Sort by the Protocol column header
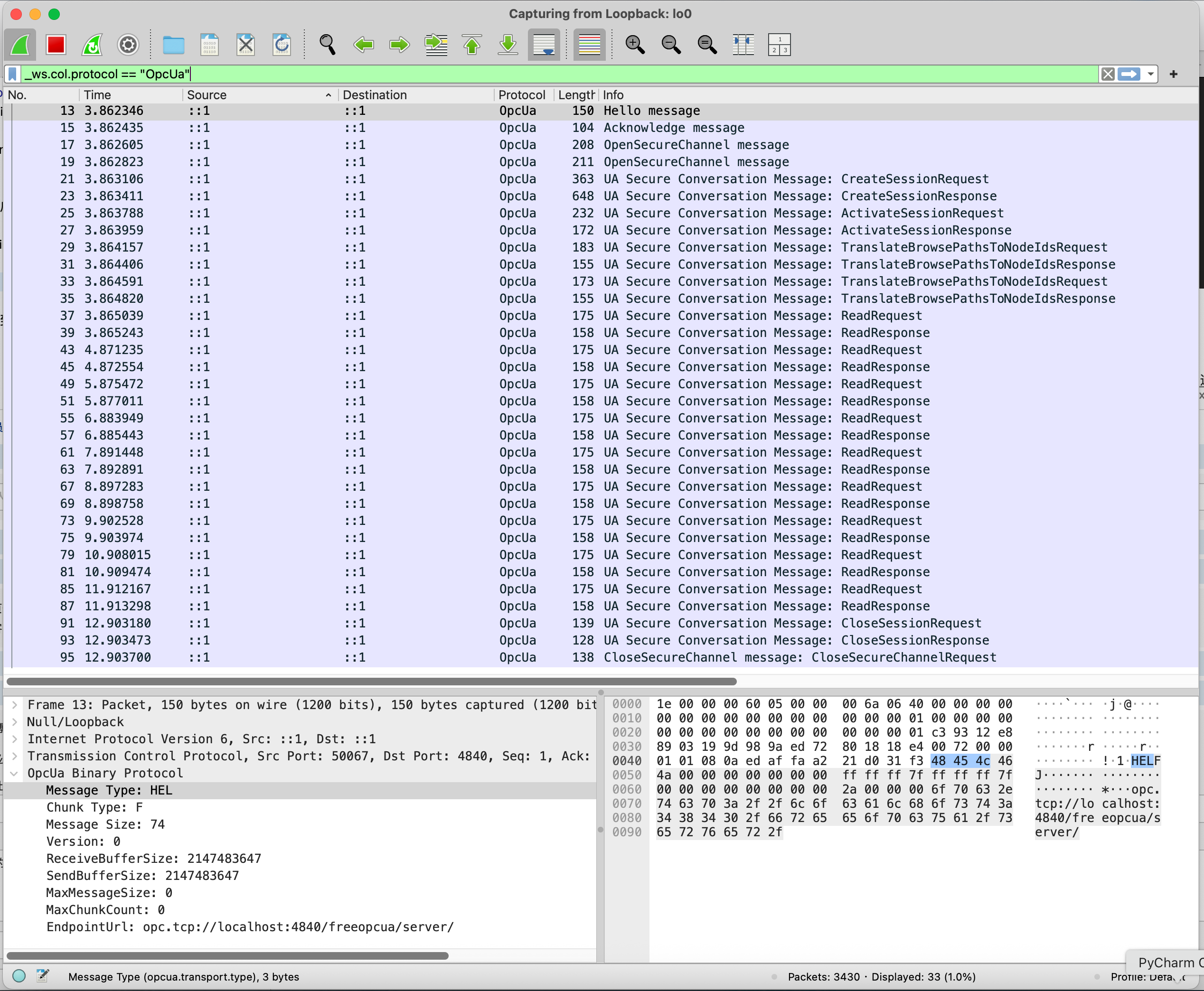Screen dimensions: 1204x991 pyautogui.click(x=521, y=95)
